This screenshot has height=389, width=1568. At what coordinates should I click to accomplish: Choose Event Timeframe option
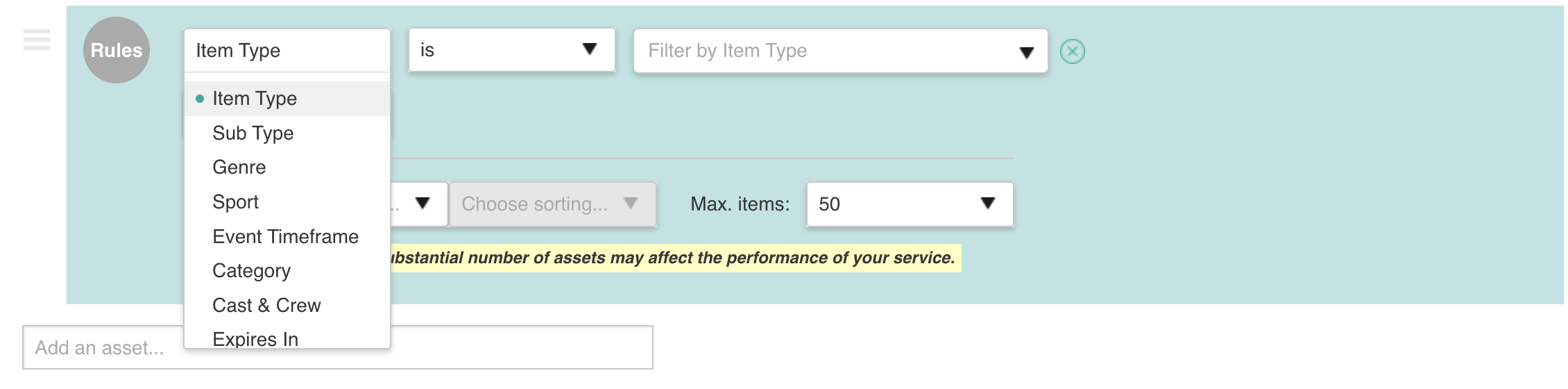[x=287, y=237]
